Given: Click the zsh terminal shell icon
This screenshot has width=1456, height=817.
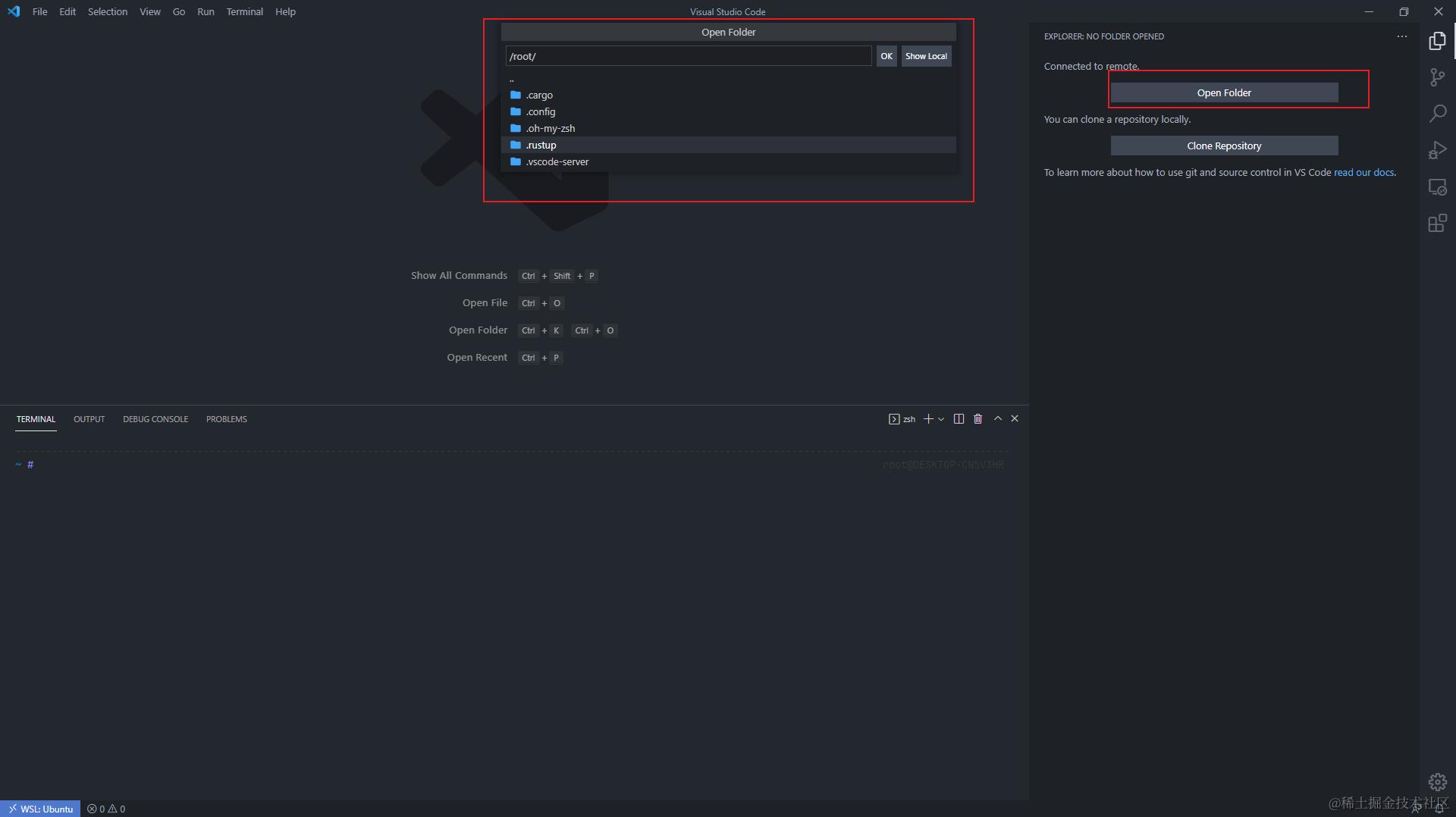Looking at the screenshot, I should click(x=894, y=419).
